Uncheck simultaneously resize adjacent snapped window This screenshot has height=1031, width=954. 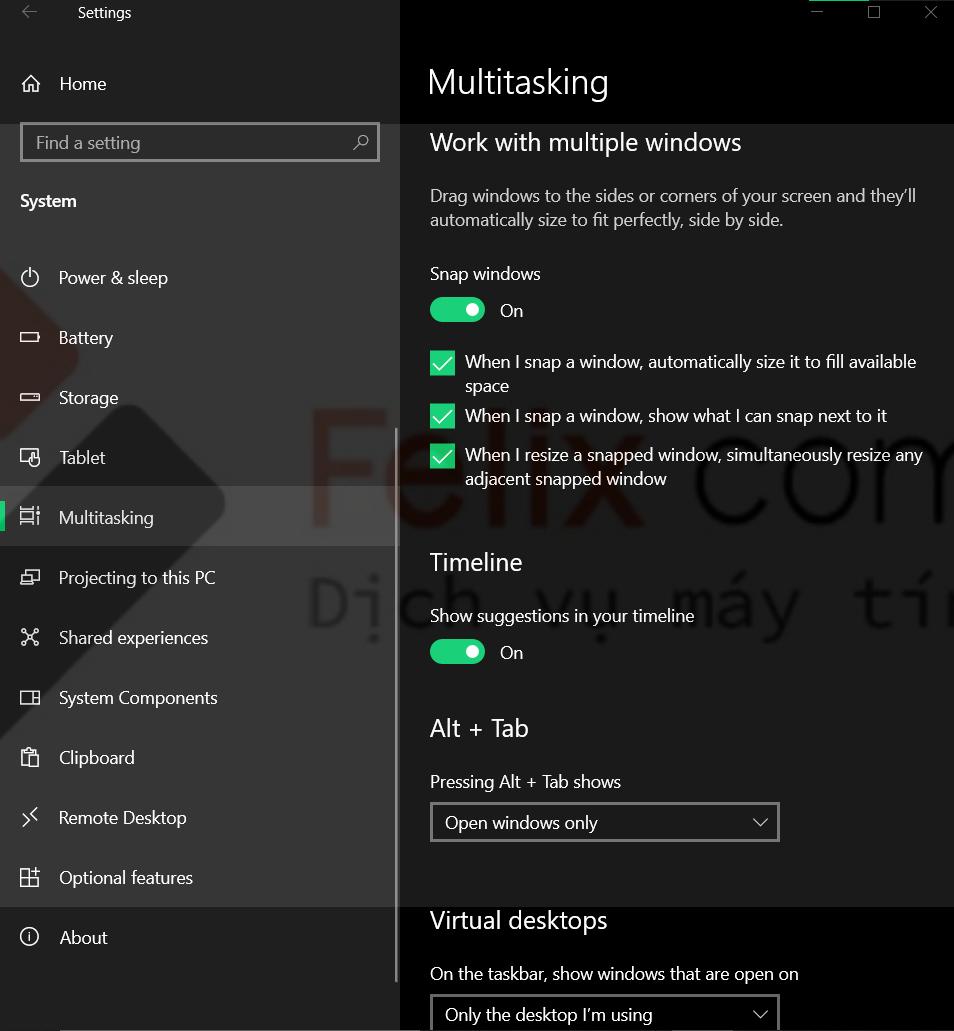442,456
